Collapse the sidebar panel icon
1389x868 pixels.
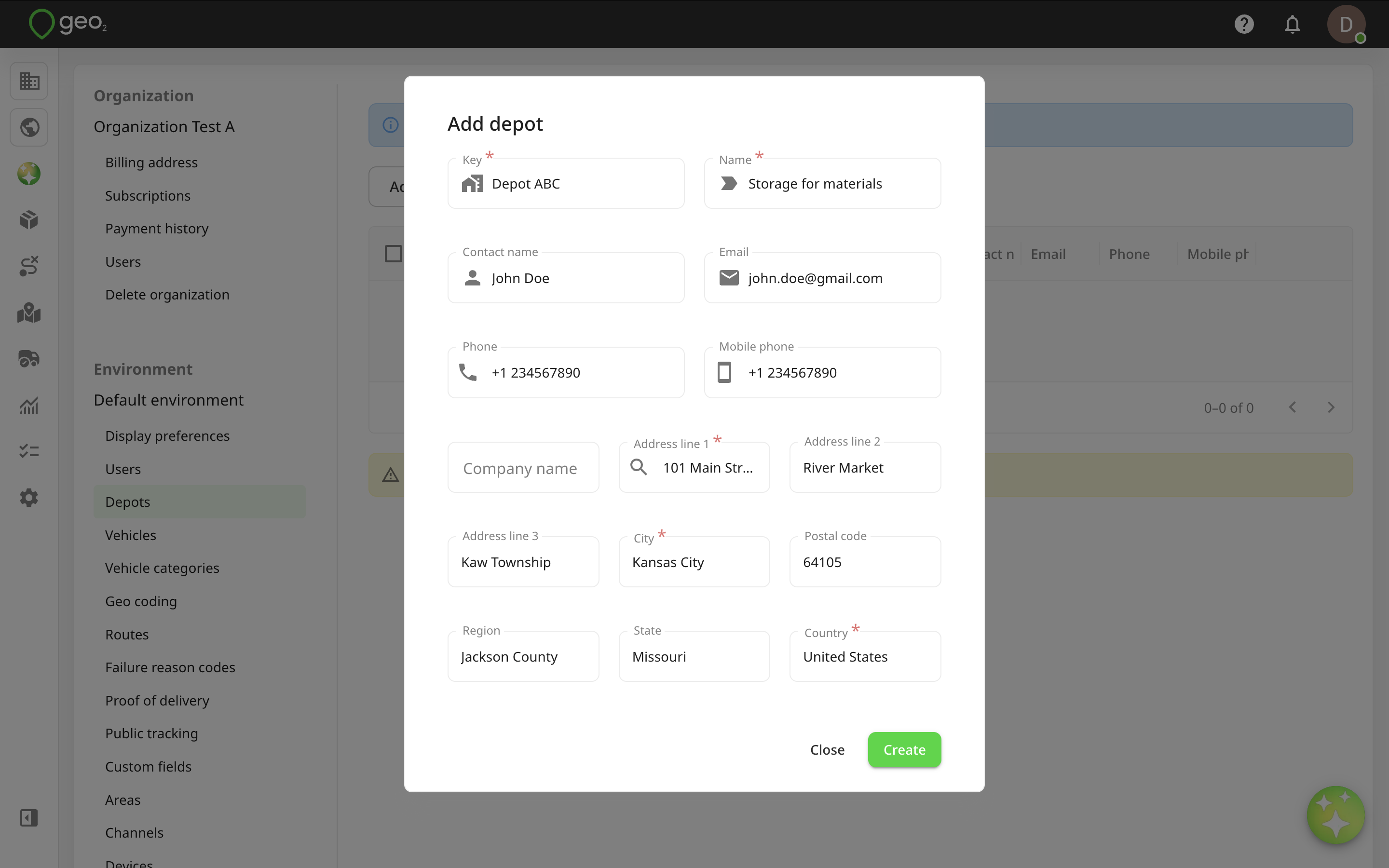click(x=29, y=817)
